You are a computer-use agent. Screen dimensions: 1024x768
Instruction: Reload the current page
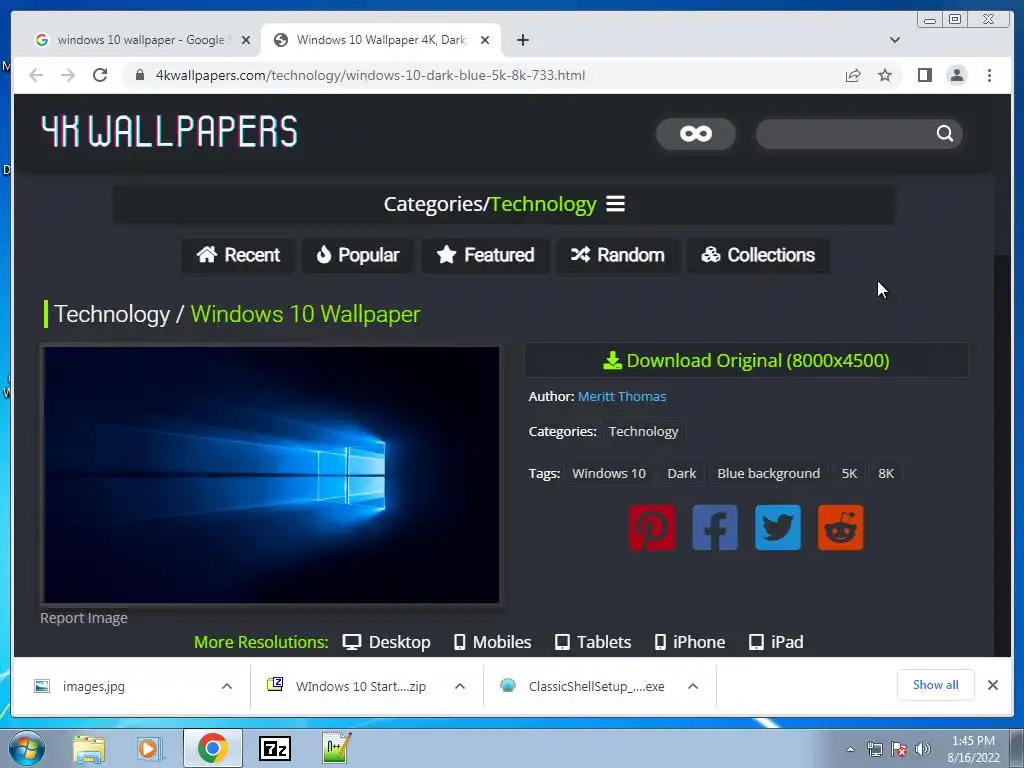[x=100, y=75]
